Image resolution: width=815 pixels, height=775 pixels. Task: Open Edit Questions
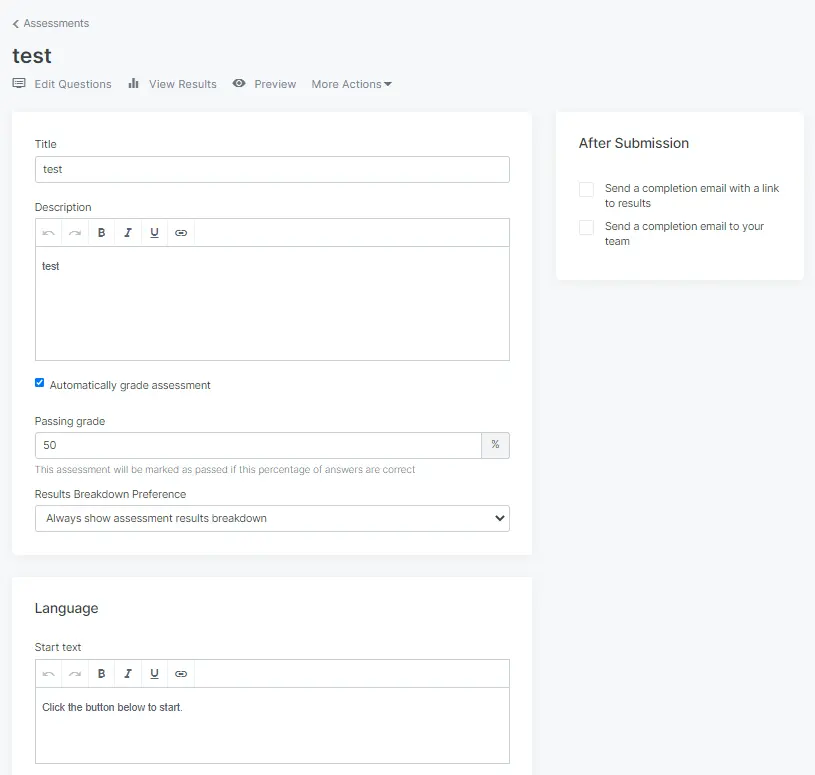[x=62, y=84]
